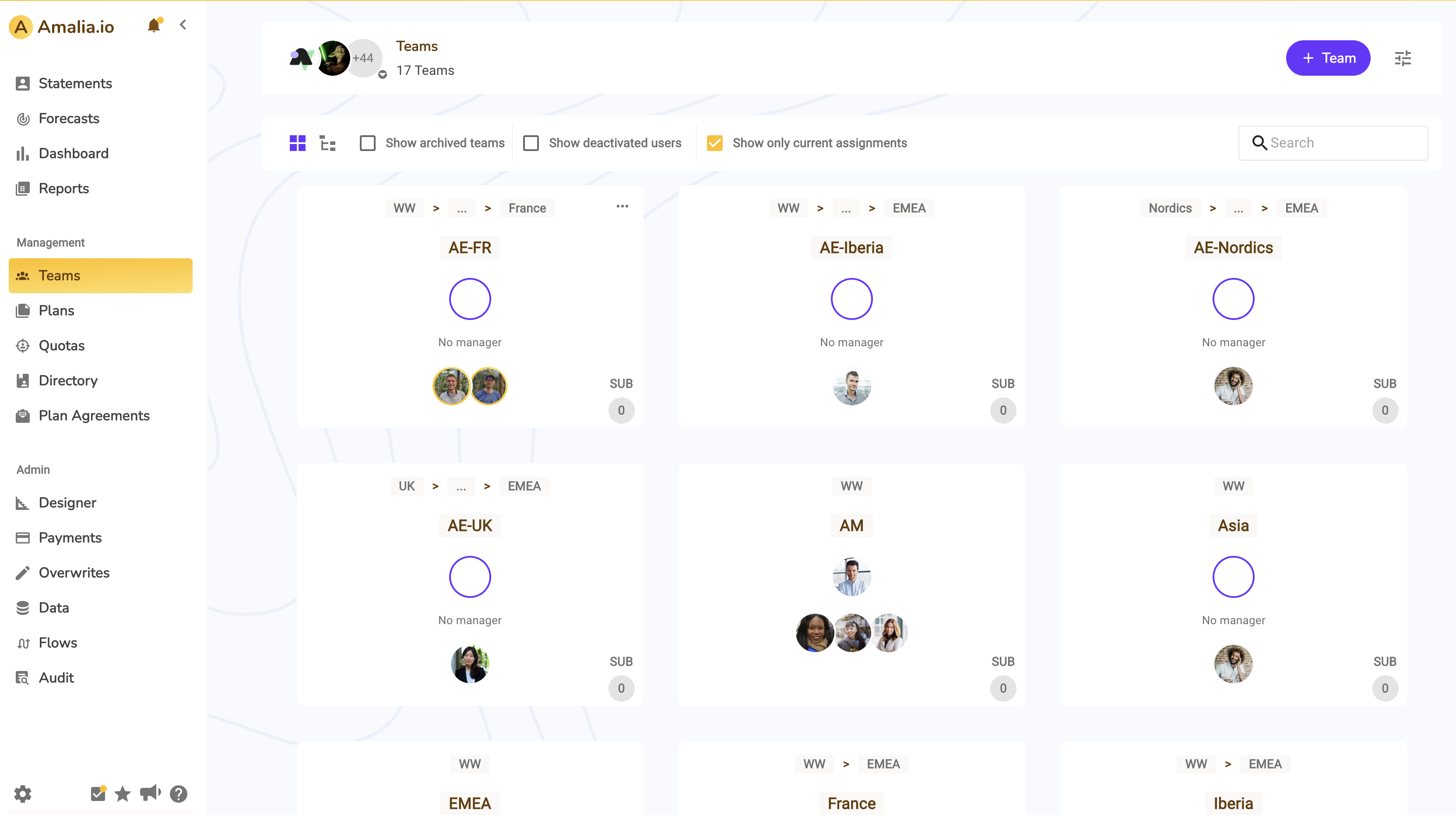
Task: Open the EMEA team at bottom
Action: 470,804
